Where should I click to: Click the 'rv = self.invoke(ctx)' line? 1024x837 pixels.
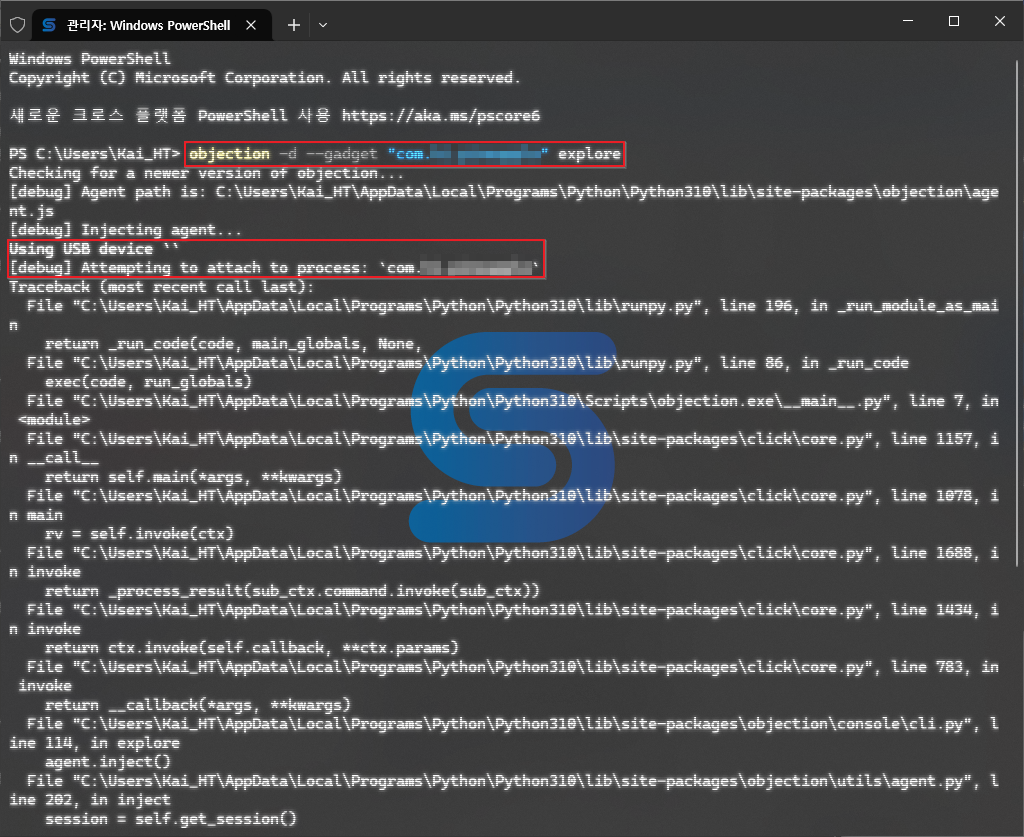tap(139, 533)
